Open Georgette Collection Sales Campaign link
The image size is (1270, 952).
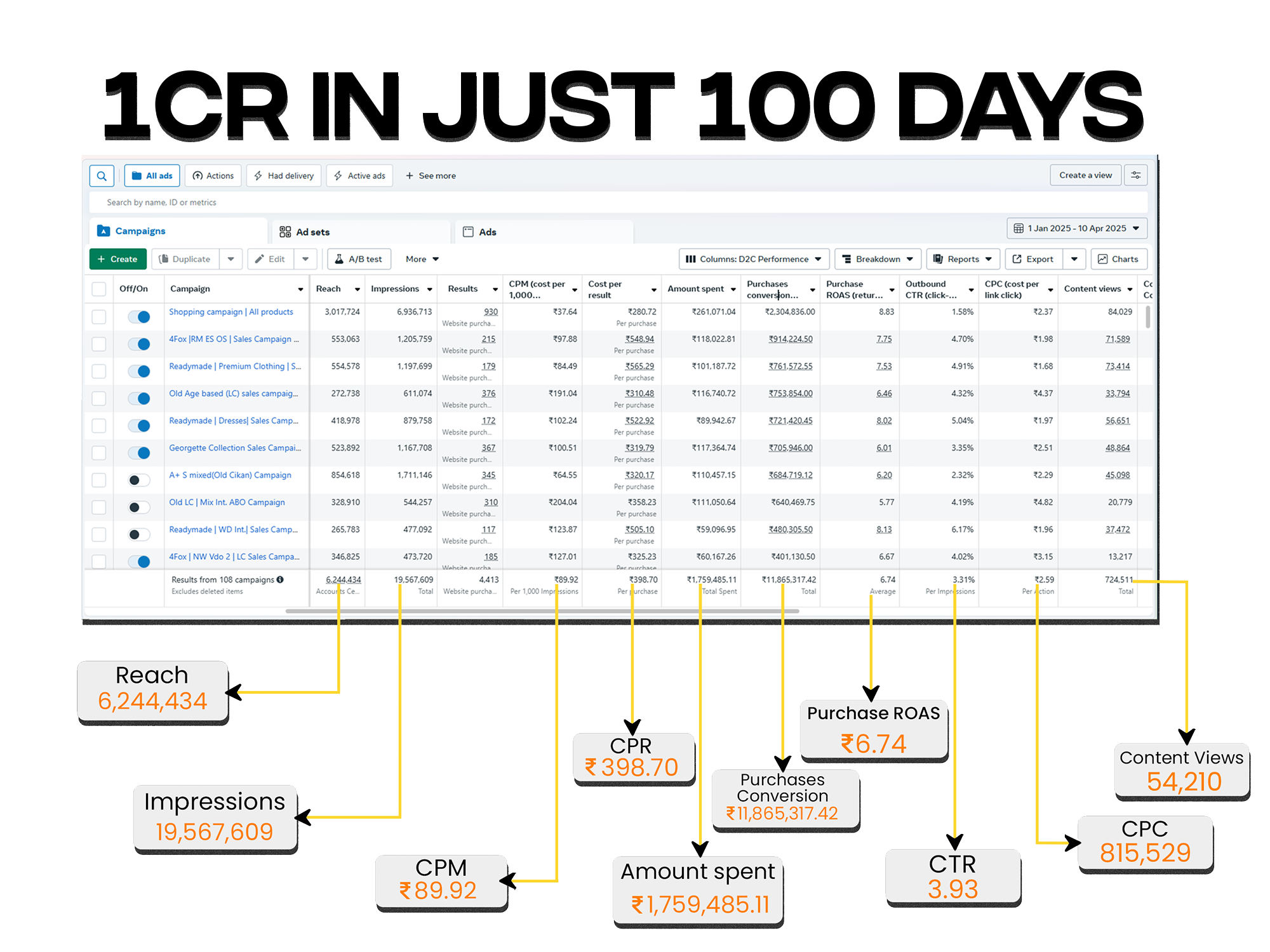(x=234, y=448)
